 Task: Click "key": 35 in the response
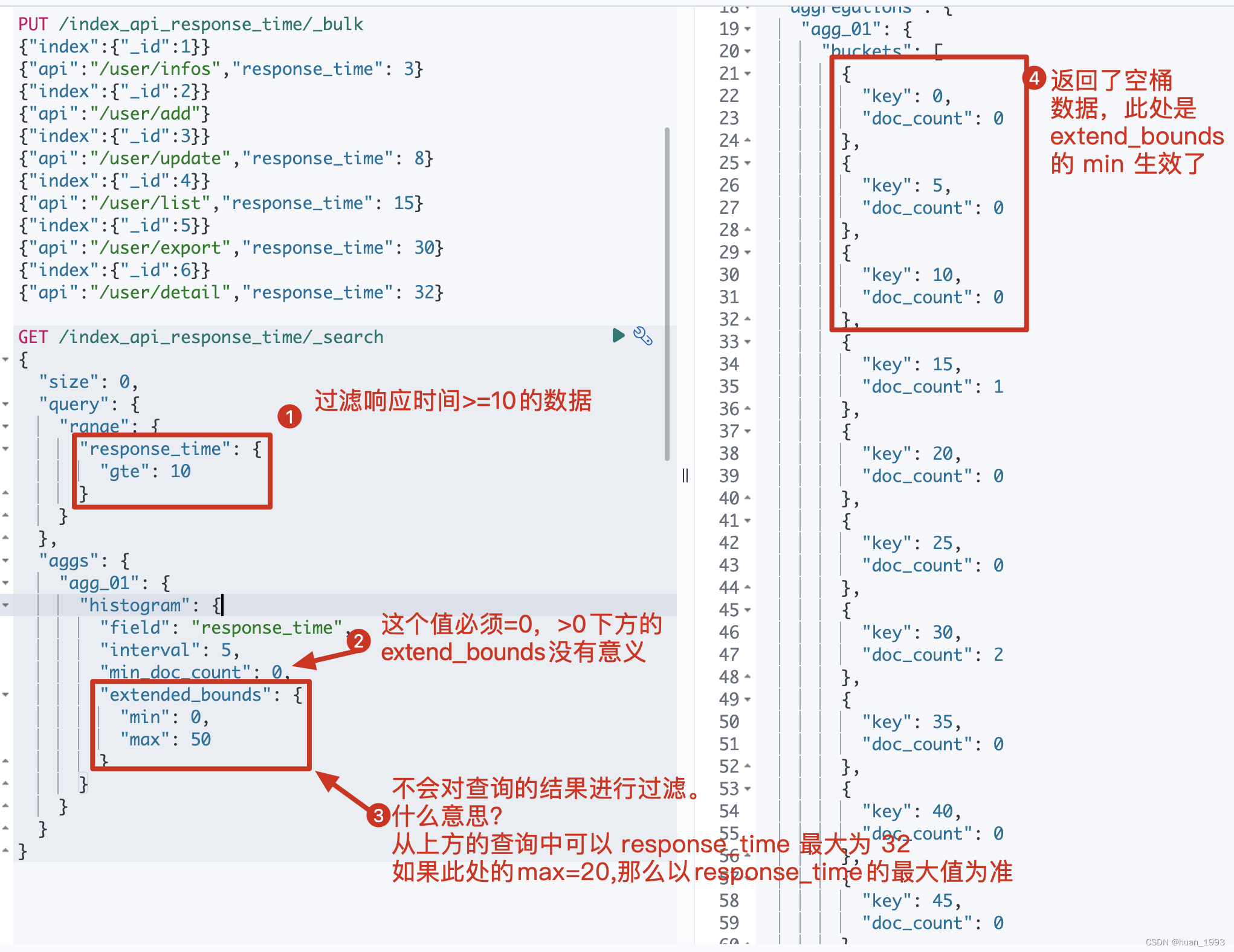tap(911, 722)
